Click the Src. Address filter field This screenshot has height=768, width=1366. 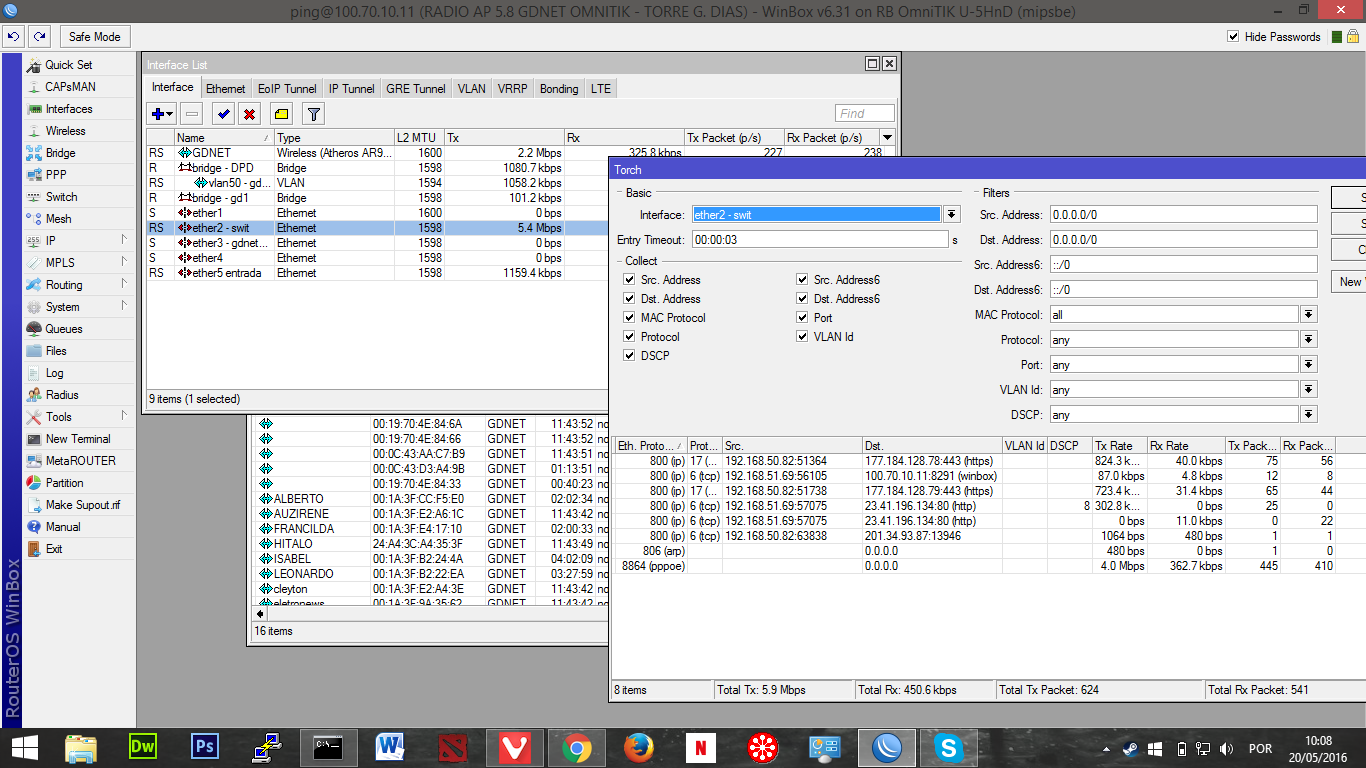(1183, 215)
